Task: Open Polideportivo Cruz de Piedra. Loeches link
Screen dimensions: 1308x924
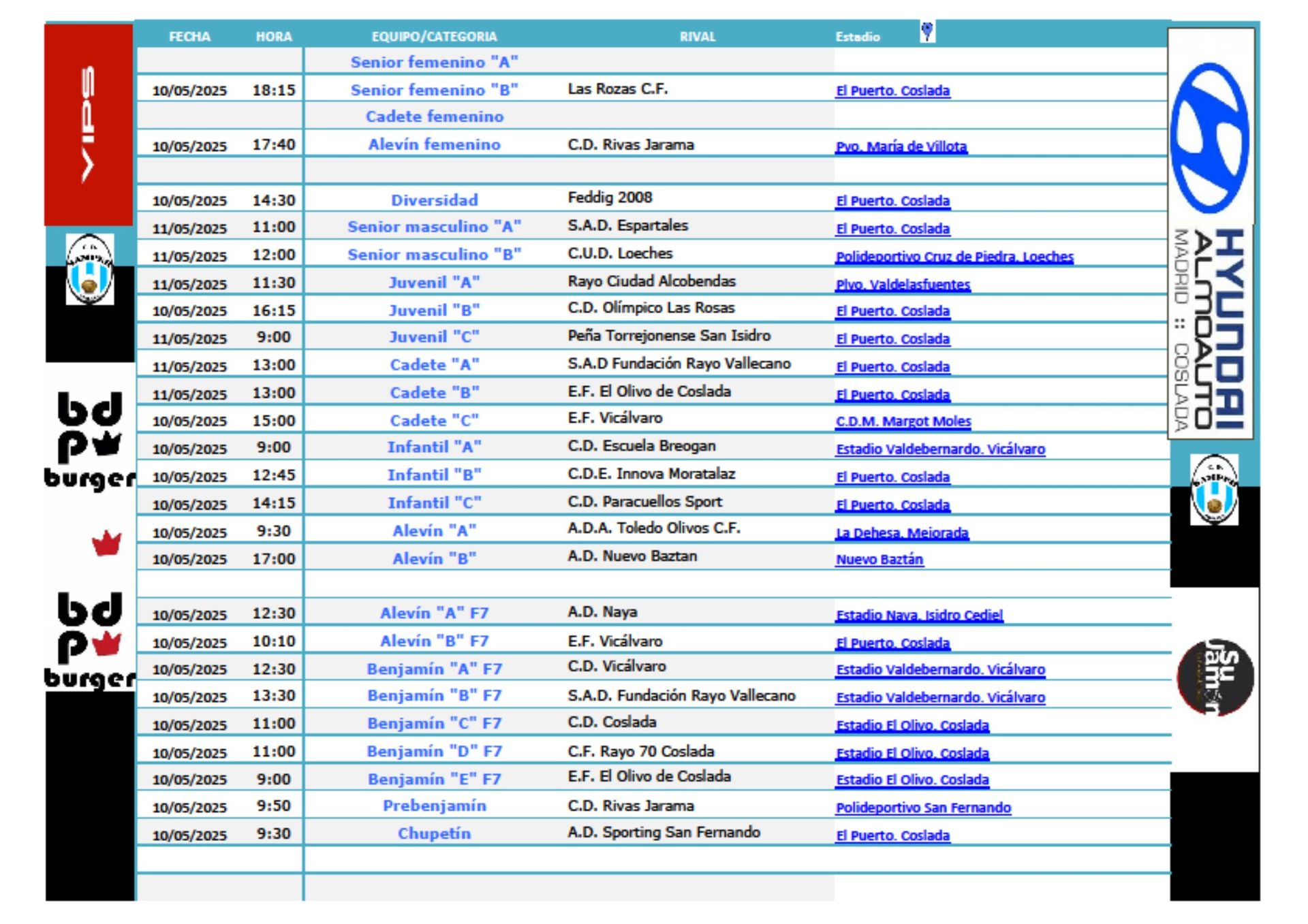Action: click(x=954, y=257)
